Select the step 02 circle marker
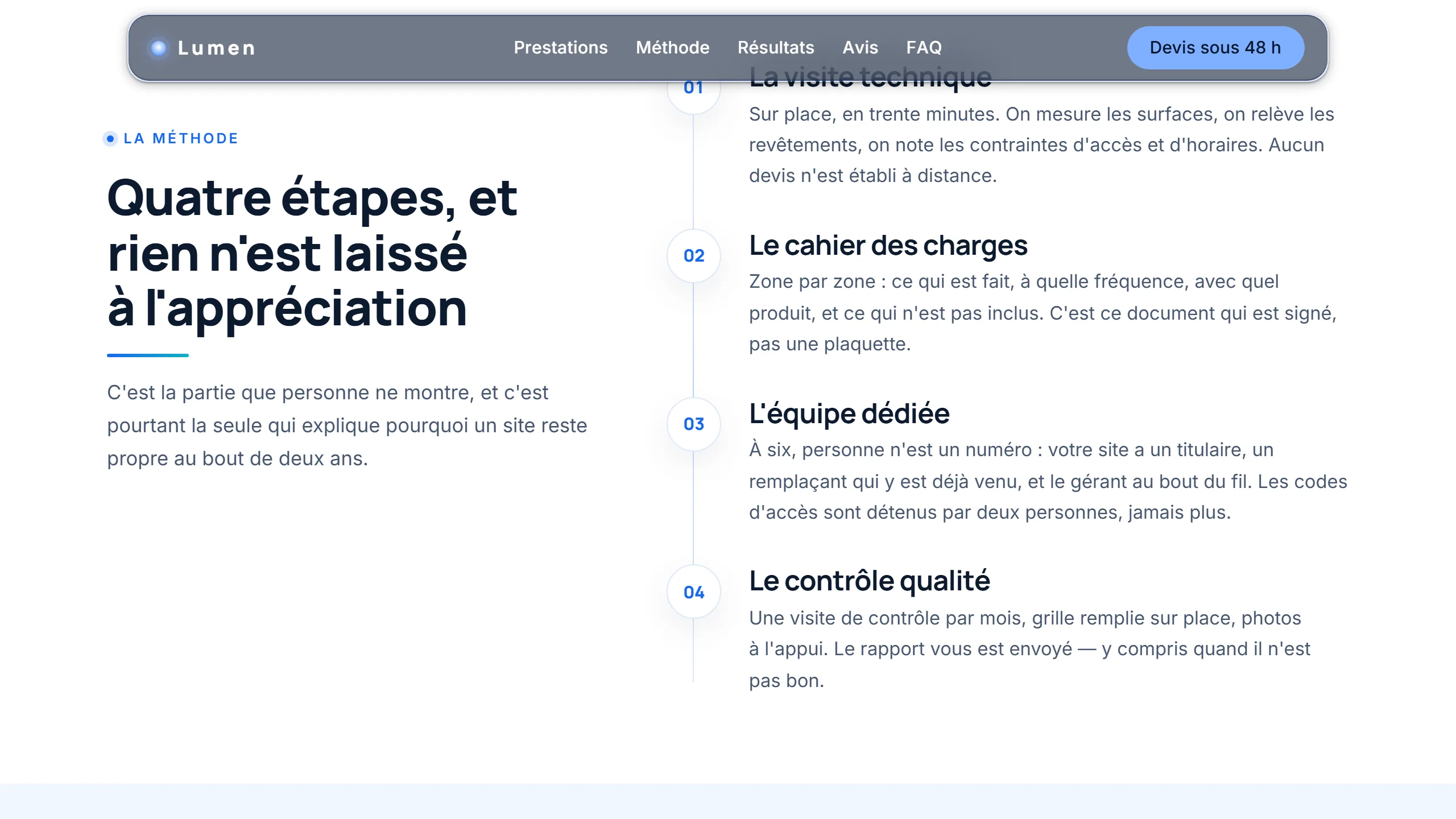This screenshot has height=819, width=1456. click(693, 255)
